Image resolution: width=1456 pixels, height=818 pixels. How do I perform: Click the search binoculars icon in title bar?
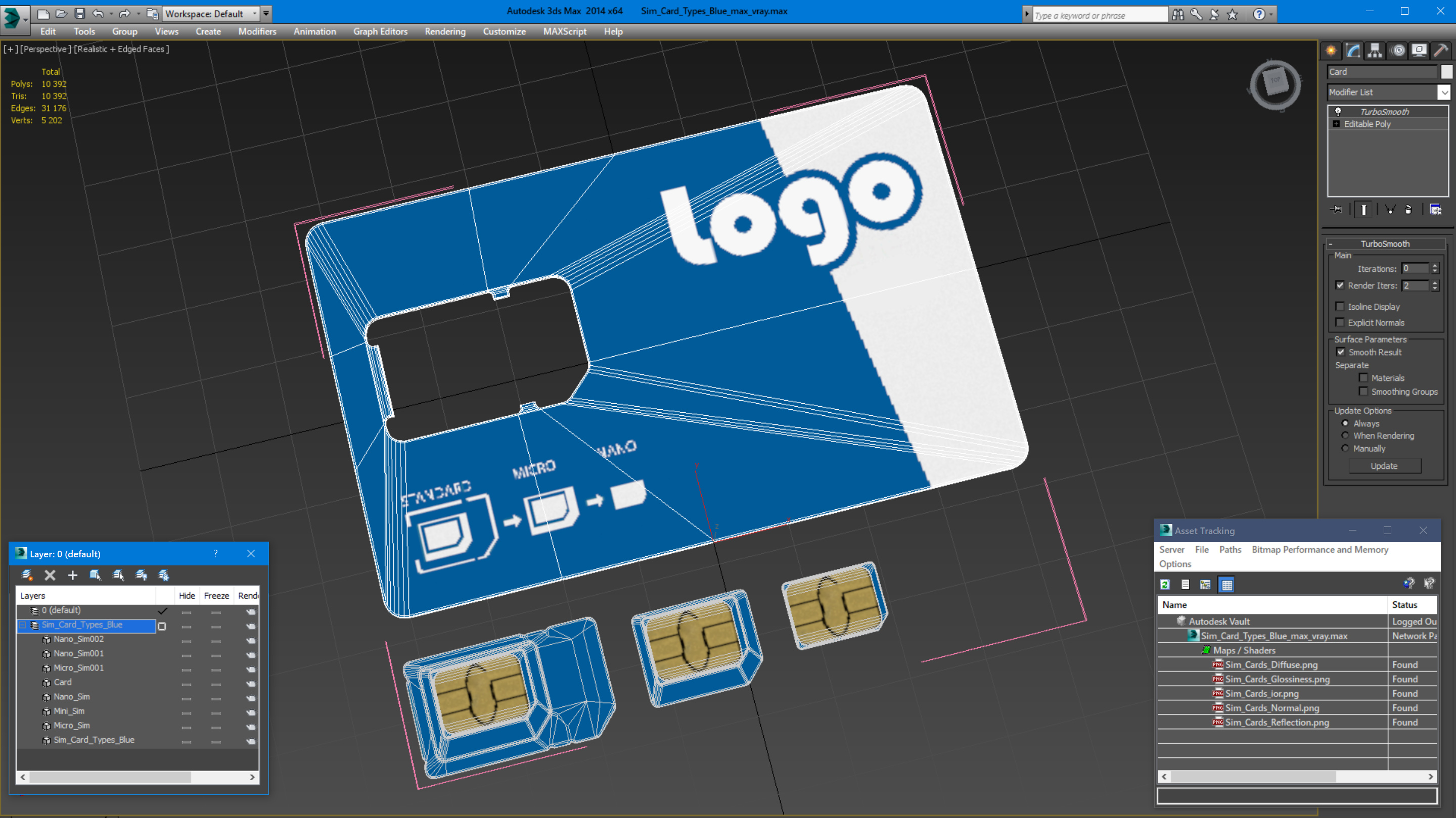tap(1178, 15)
